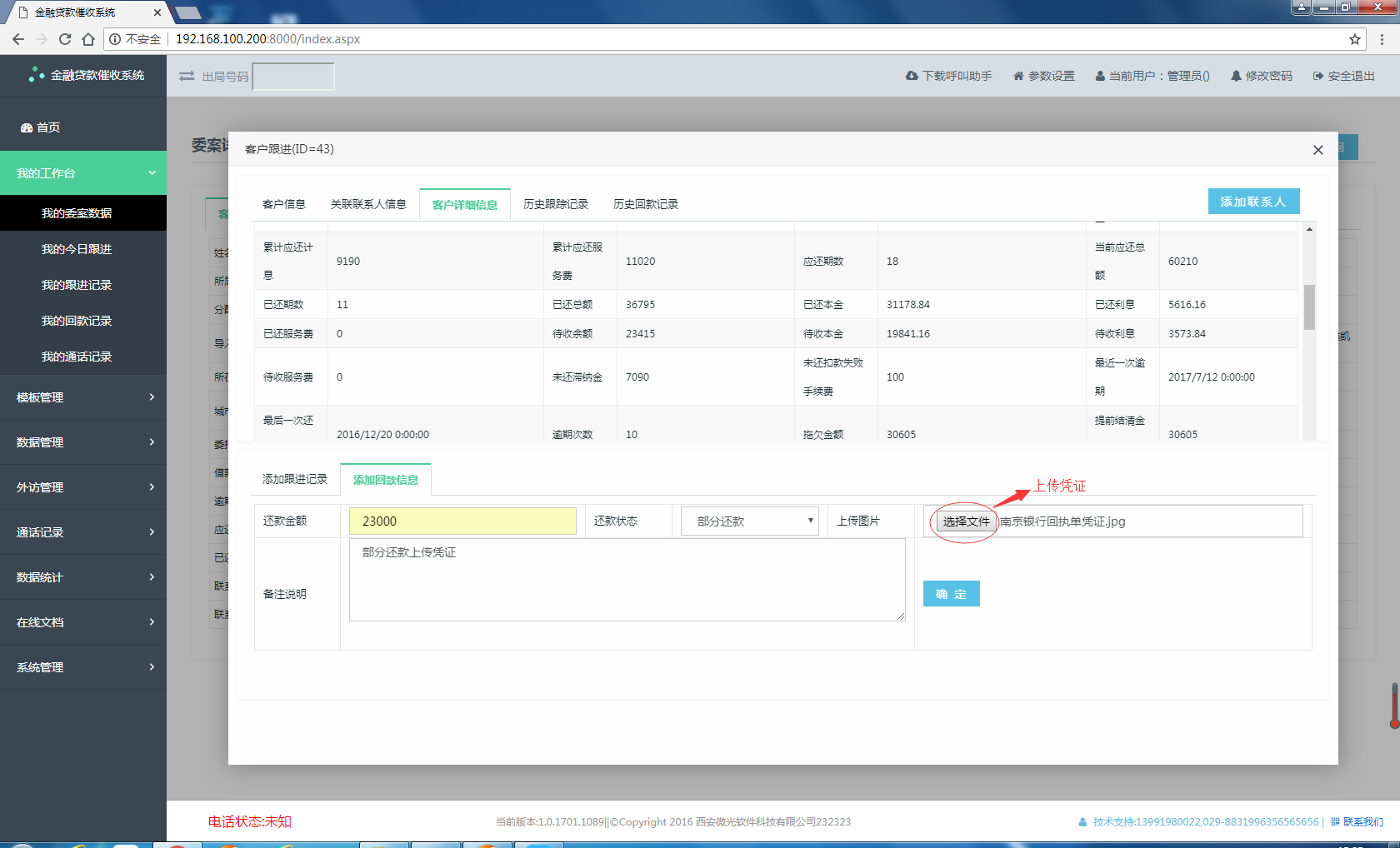The image size is (1400, 848).
Task: Select 添加回款信息 tab
Action: [386, 480]
